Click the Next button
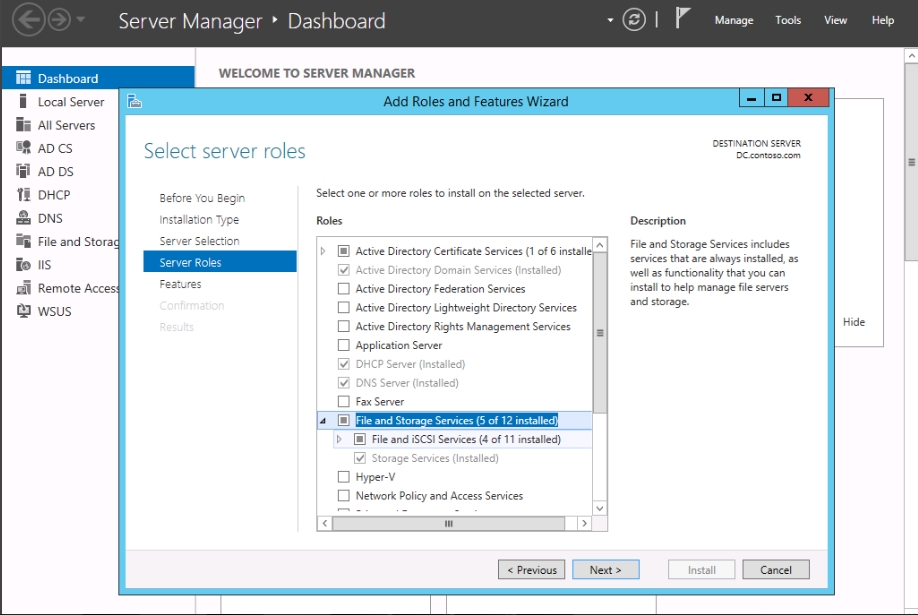 click(605, 570)
